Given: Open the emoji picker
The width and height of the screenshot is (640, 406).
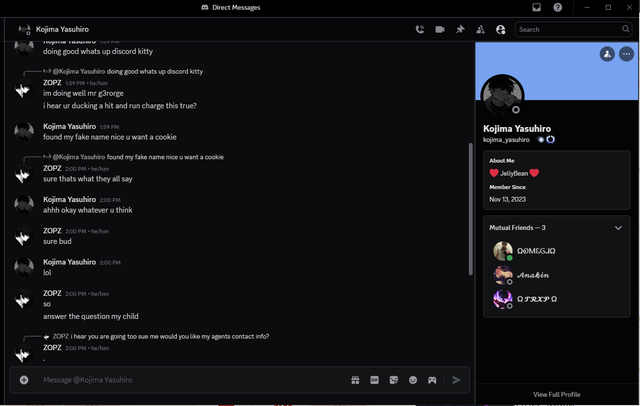Looking at the screenshot, I should click(413, 380).
